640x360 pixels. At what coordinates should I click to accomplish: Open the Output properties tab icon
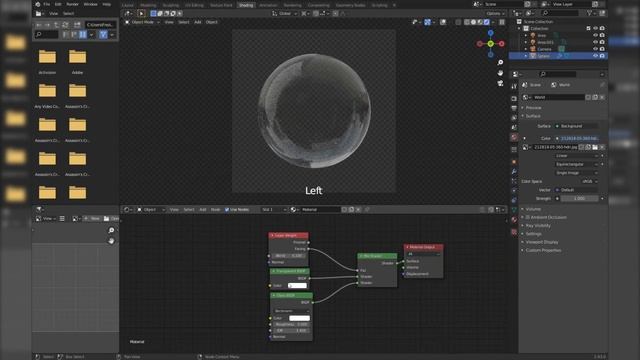point(514,108)
